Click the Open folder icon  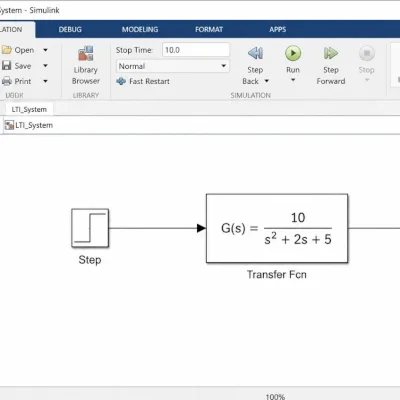coord(6,50)
